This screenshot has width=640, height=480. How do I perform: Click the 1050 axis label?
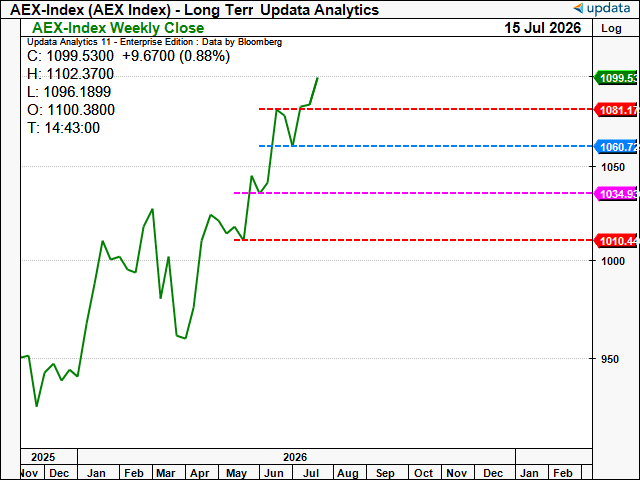click(x=613, y=167)
